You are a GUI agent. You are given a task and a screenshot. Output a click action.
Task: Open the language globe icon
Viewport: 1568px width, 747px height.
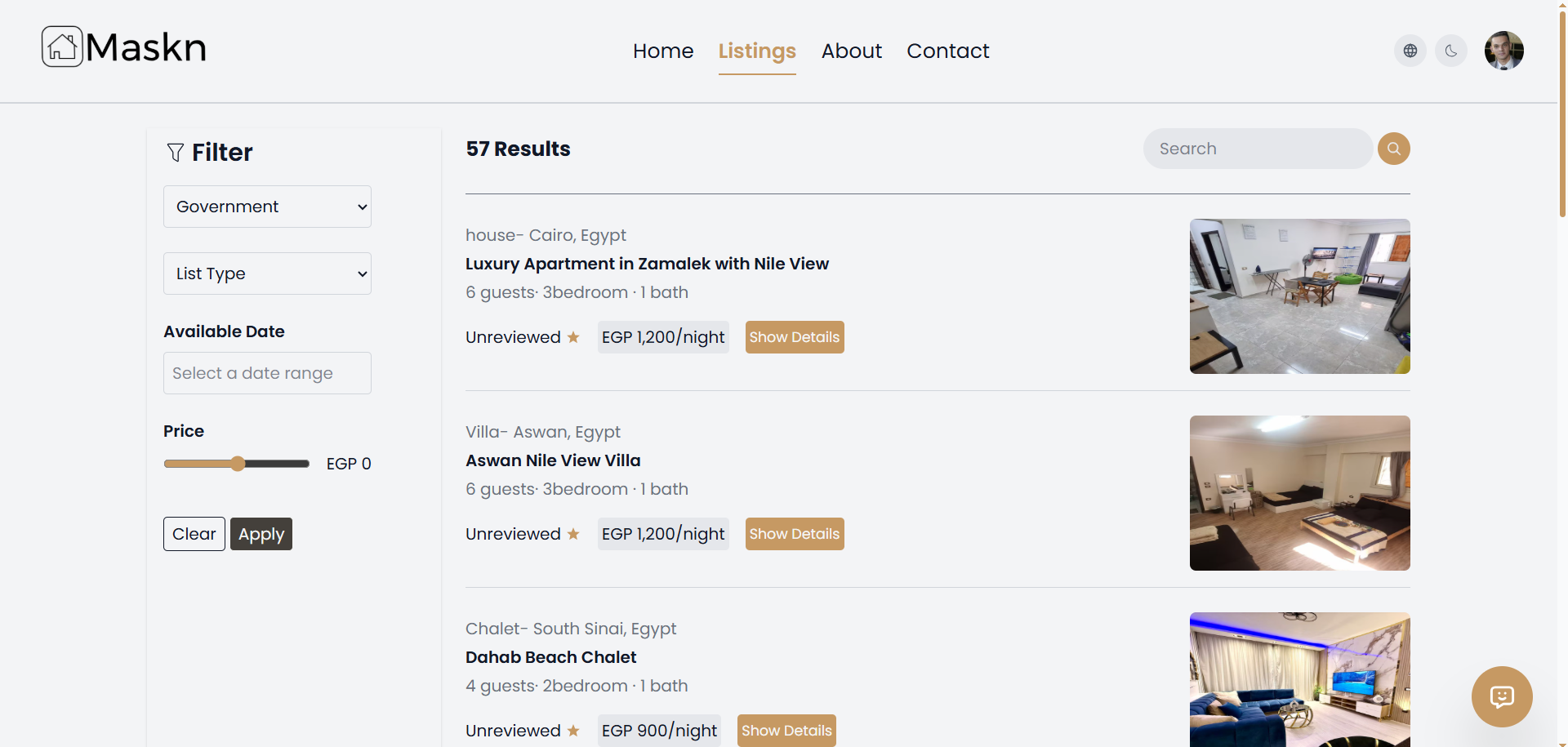tap(1410, 50)
